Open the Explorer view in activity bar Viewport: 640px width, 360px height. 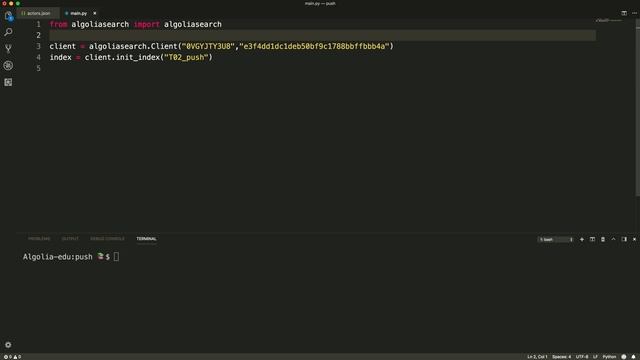click(x=8, y=16)
